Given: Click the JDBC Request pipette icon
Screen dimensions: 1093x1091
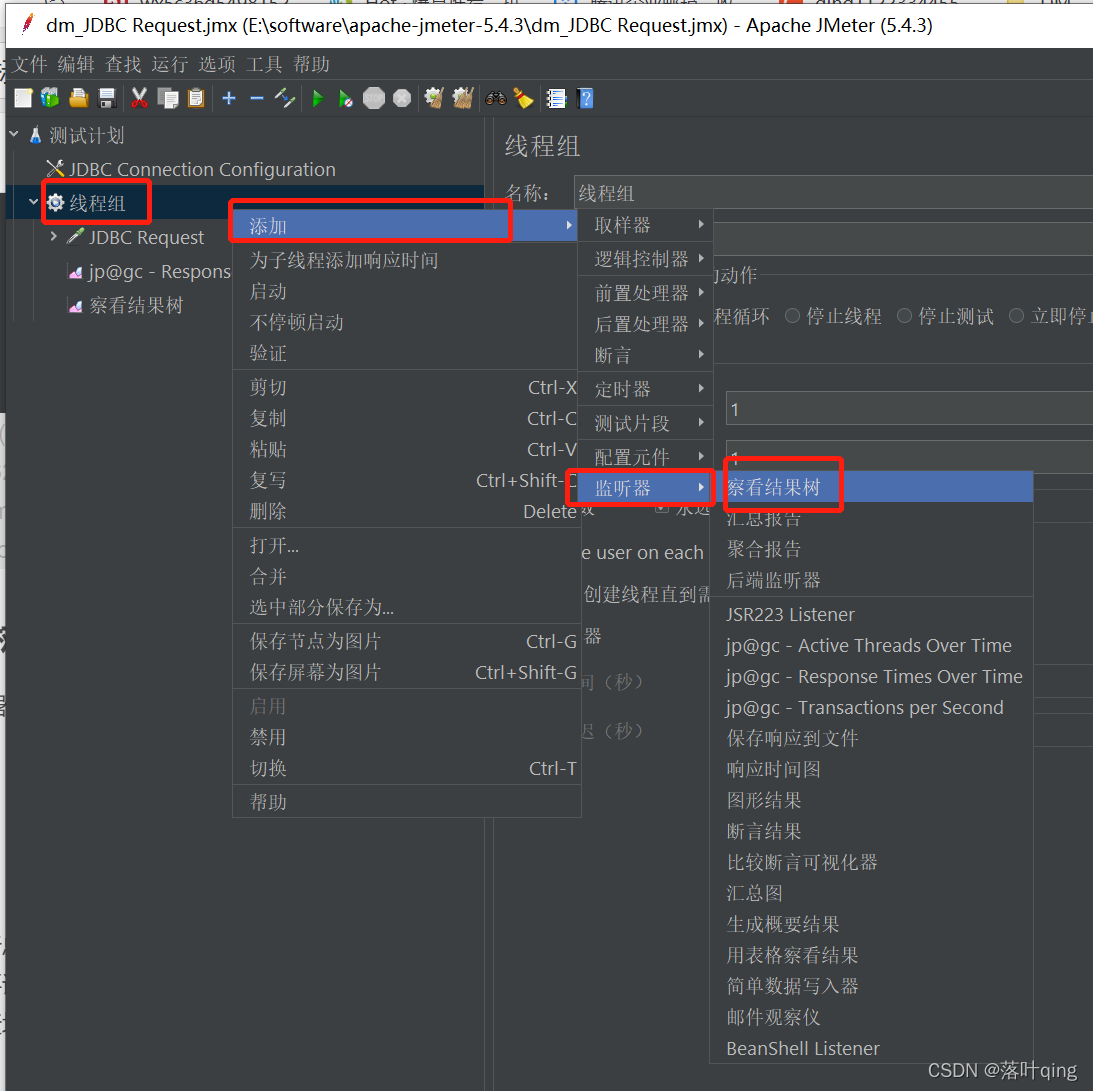Looking at the screenshot, I should 75,236.
